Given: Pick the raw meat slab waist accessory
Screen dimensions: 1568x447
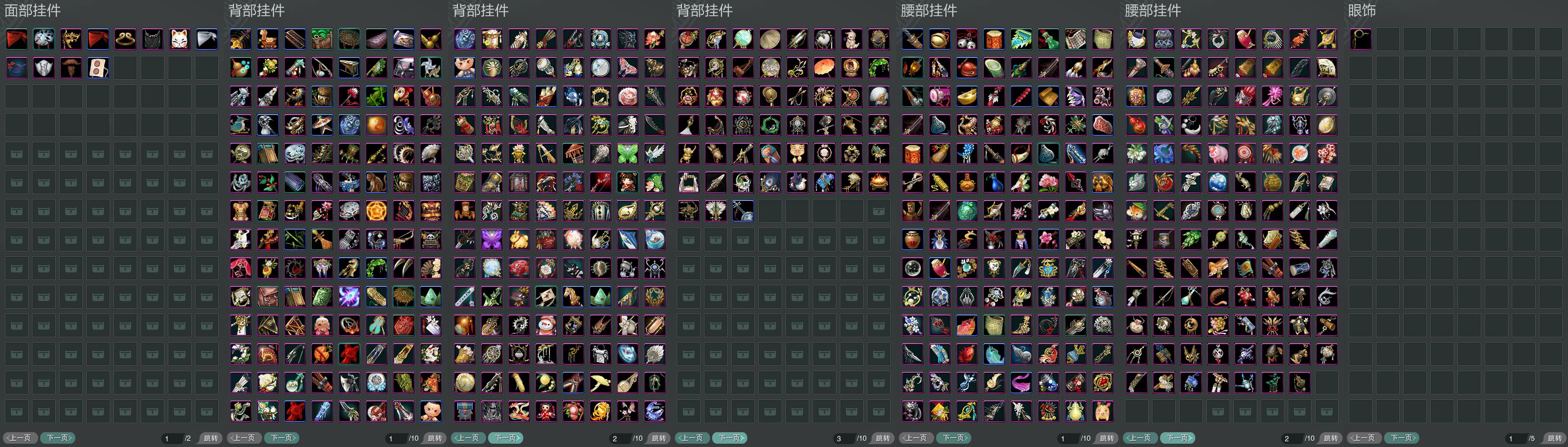Looking at the screenshot, I should pyautogui.click(x=1102, y=125).
